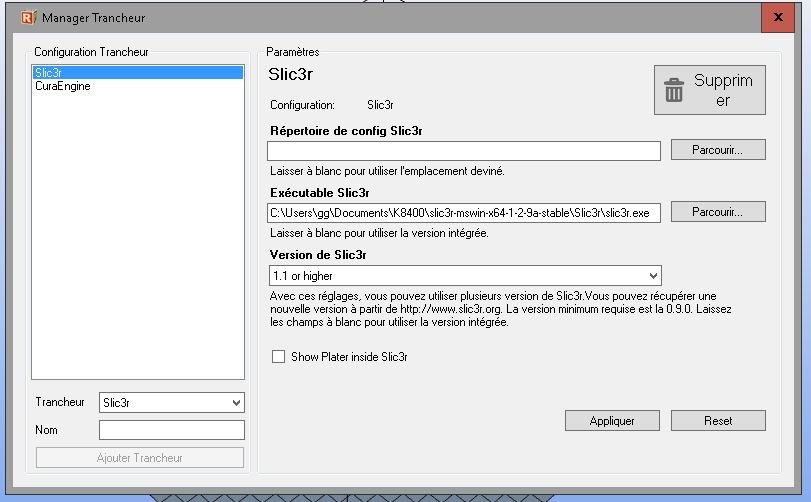Image resolution: width=811 pixels, height=502 pixels.
Task: Expand the Trancheur combo box
Action: tap(171, 402)
